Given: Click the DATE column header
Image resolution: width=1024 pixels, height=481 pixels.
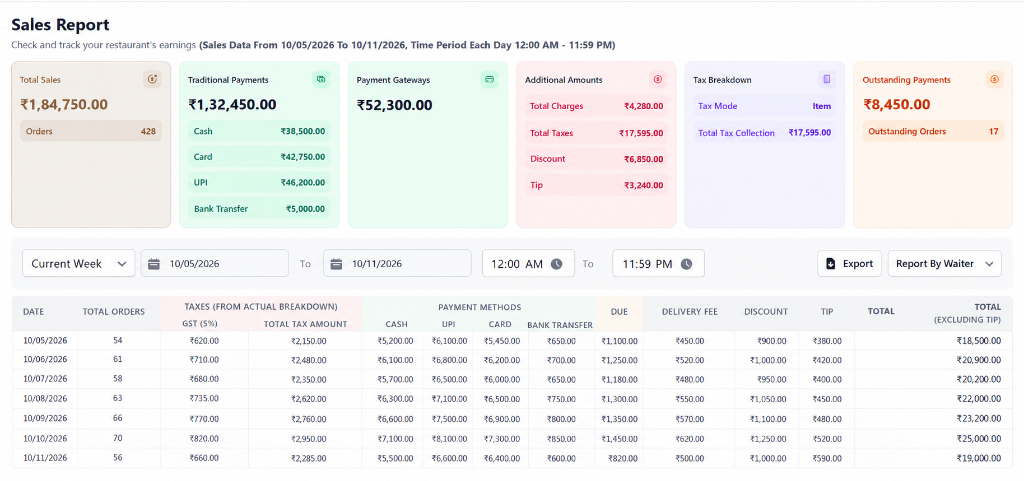Looking at the screenshot, I should coord(33,312).
